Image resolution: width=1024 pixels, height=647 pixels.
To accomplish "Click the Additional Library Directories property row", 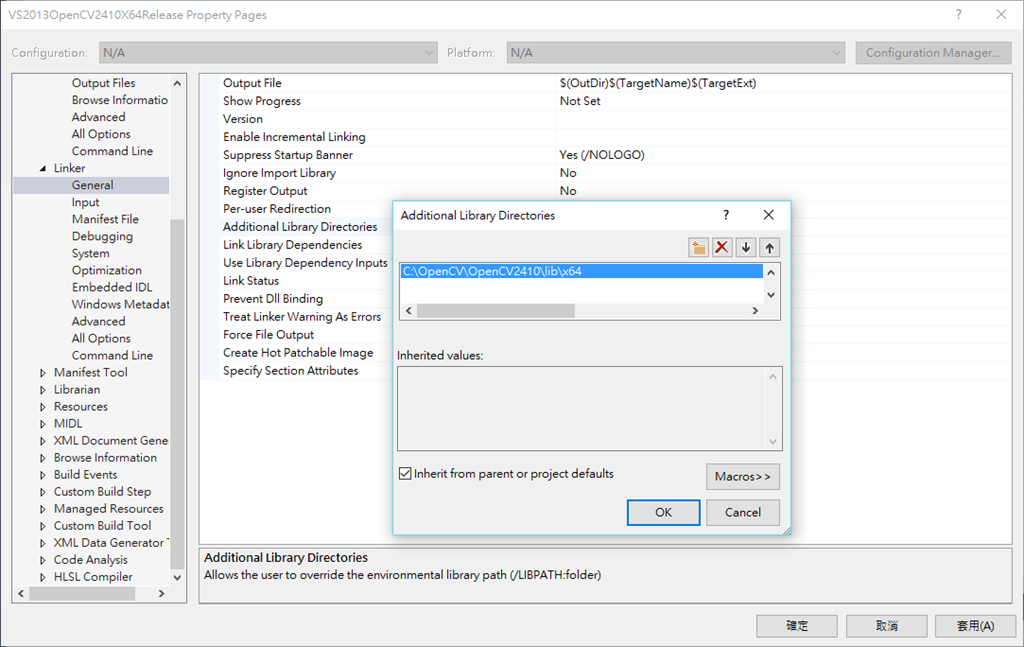I will [x=300, y=227].
